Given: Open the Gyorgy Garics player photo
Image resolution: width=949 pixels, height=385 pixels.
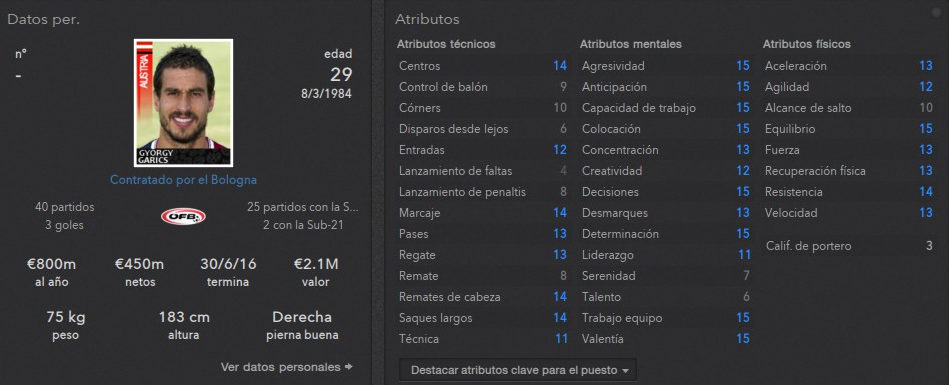Looking at the screenshot, I should click(x=183, y=103).
